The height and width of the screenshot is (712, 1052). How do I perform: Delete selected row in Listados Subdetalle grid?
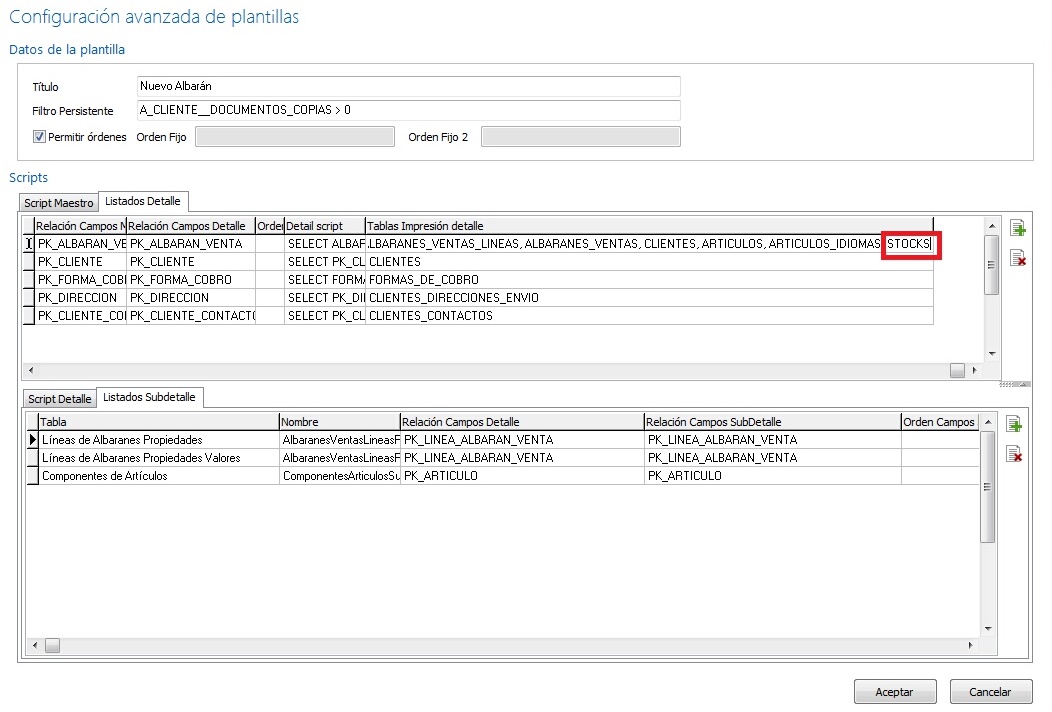click(1015, 454)
